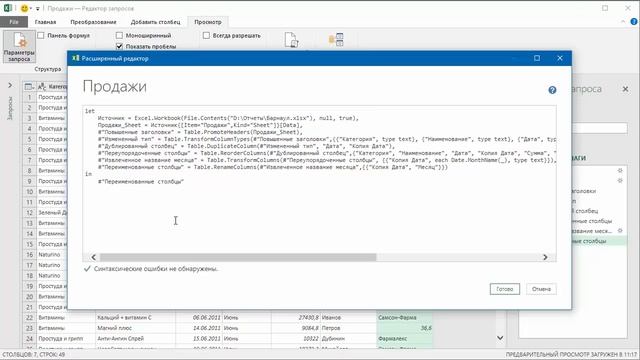Click the right arrow of code scrollbar
This screenshot has width=640, height=360.
tap(545, 257)
